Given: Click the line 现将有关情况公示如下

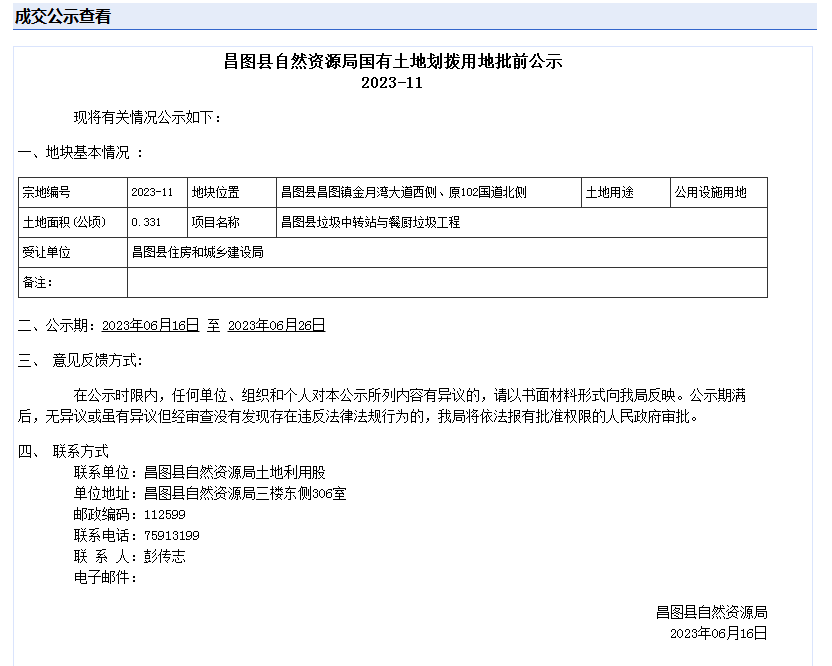Looking at the screenshot, I should 147,117.
